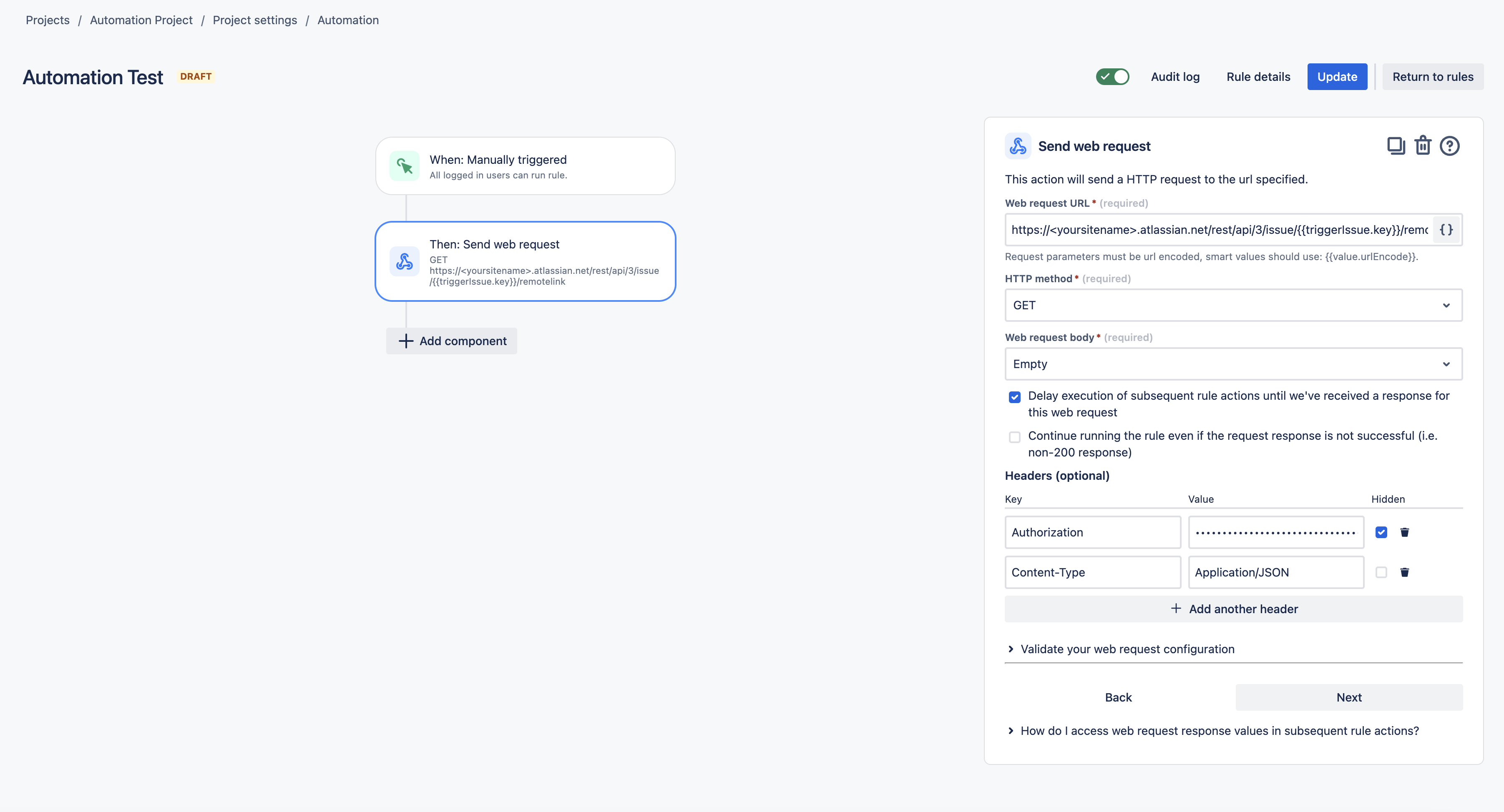Screen dimensions: 1504x812
Task: Click the smart values curly braces icon
Action: click(x=1446, y=230)
